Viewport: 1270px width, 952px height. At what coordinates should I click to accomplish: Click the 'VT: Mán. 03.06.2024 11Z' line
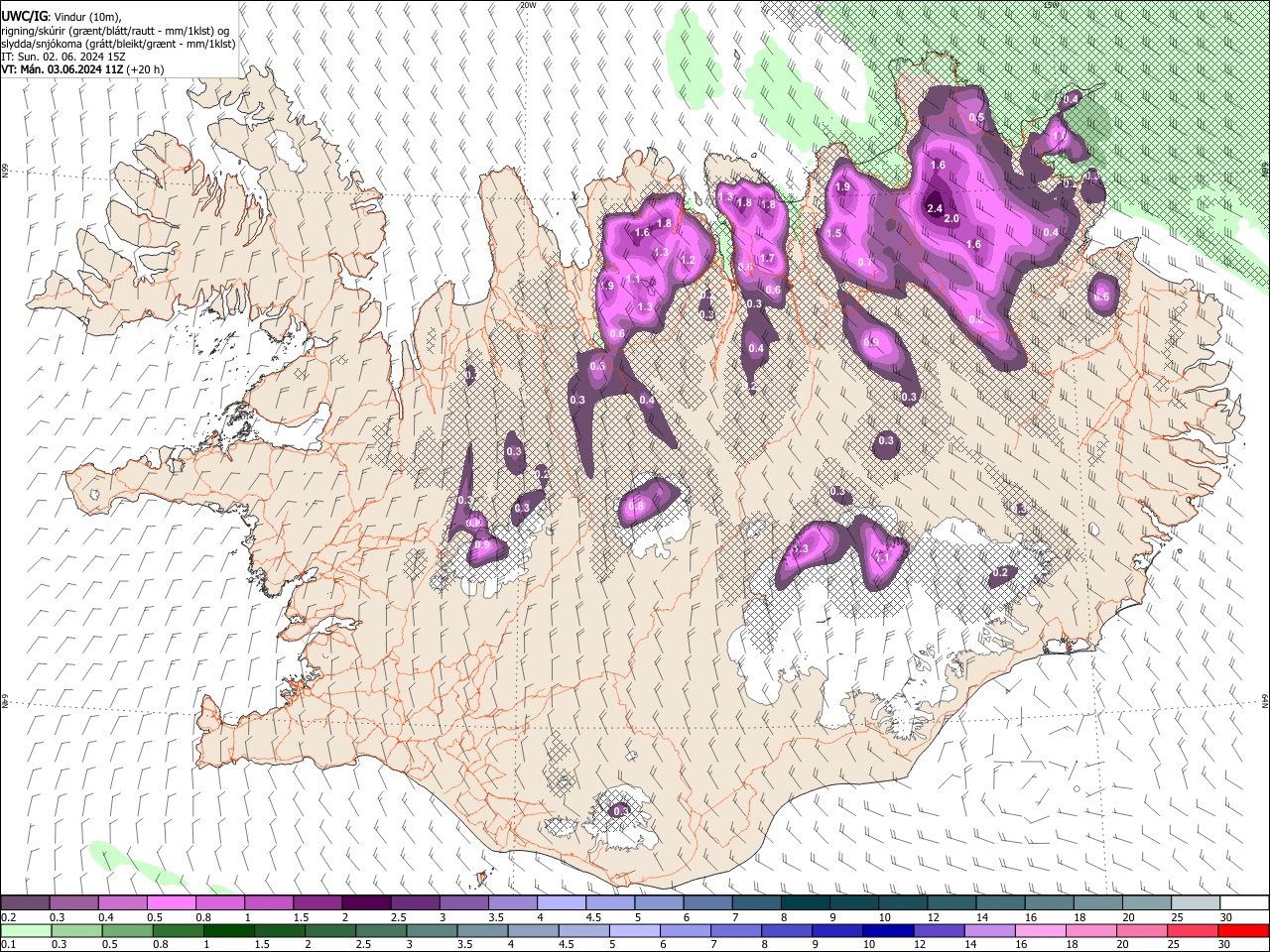pyautogui.click(x=62, y=69)
